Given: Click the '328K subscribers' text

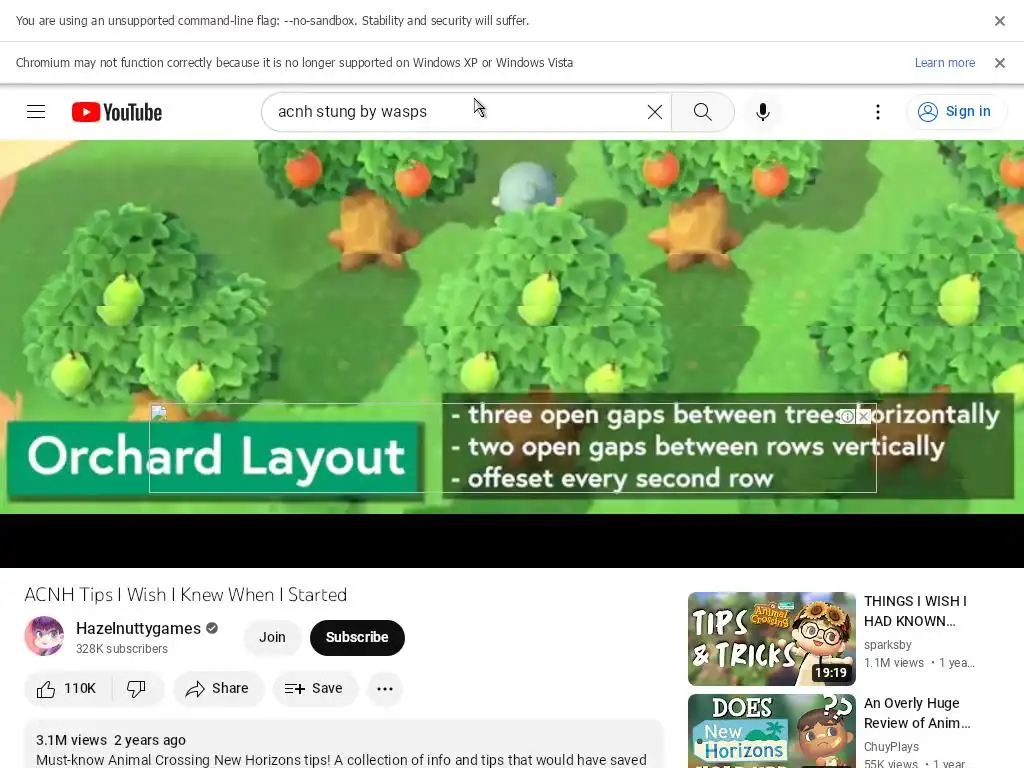Looking at the screenshot, I should [x=121, y=648].
